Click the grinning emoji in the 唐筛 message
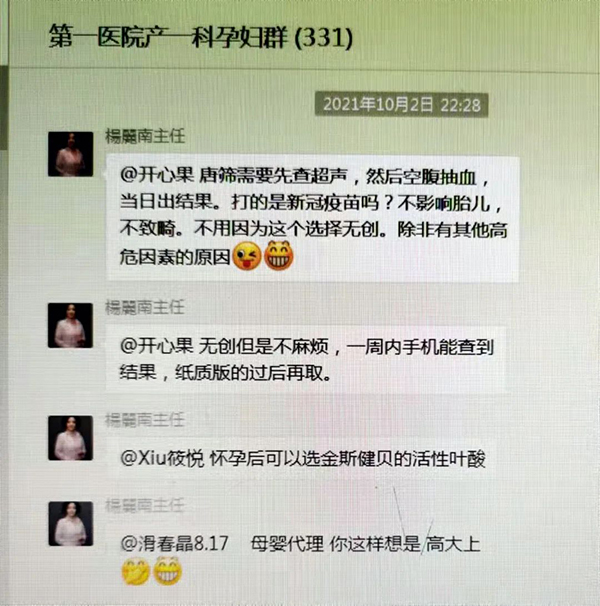 point(278,255)
